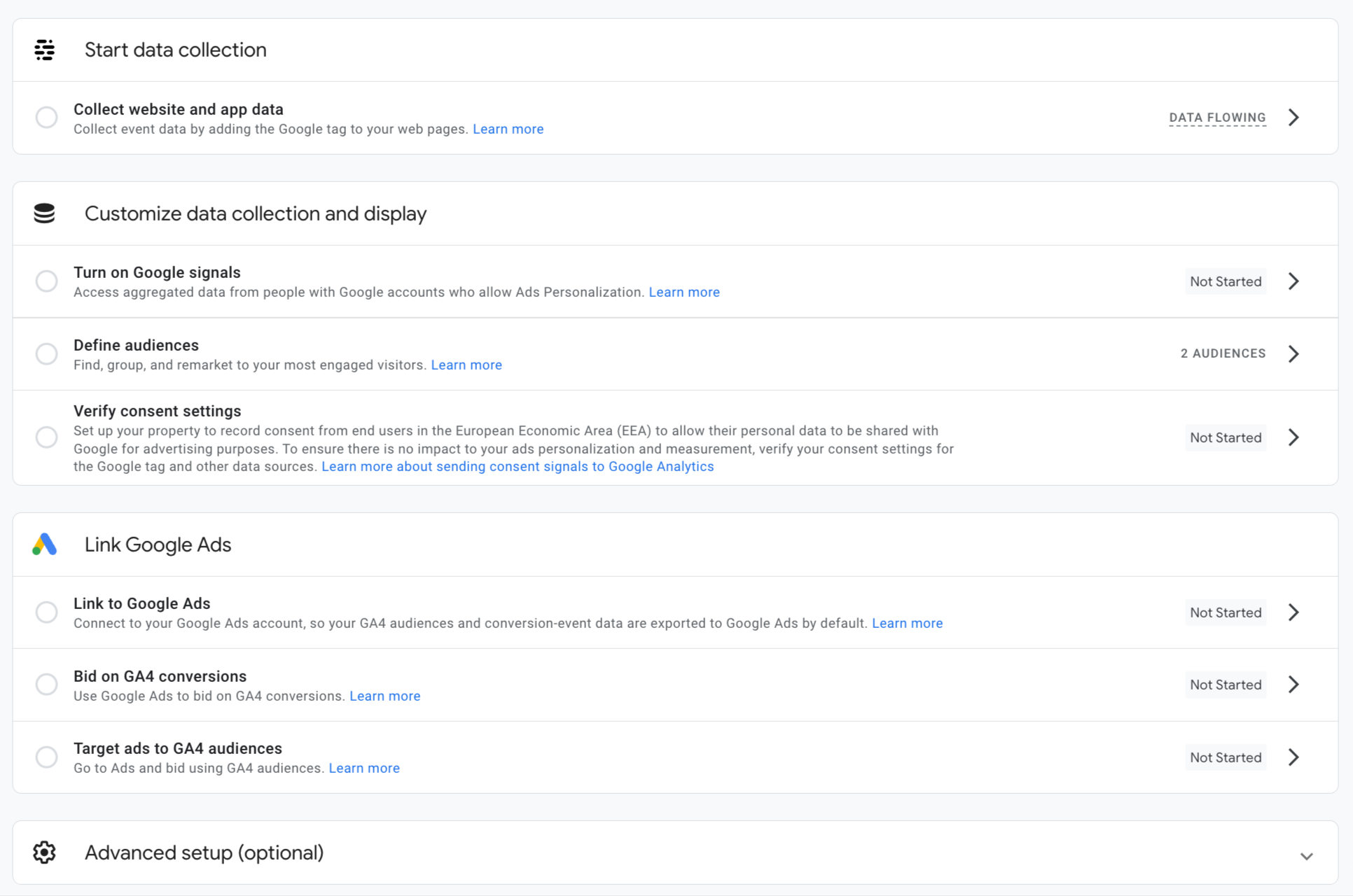
Task: Click the gear icon for Advanced setup
Action: tap(45, 853)
